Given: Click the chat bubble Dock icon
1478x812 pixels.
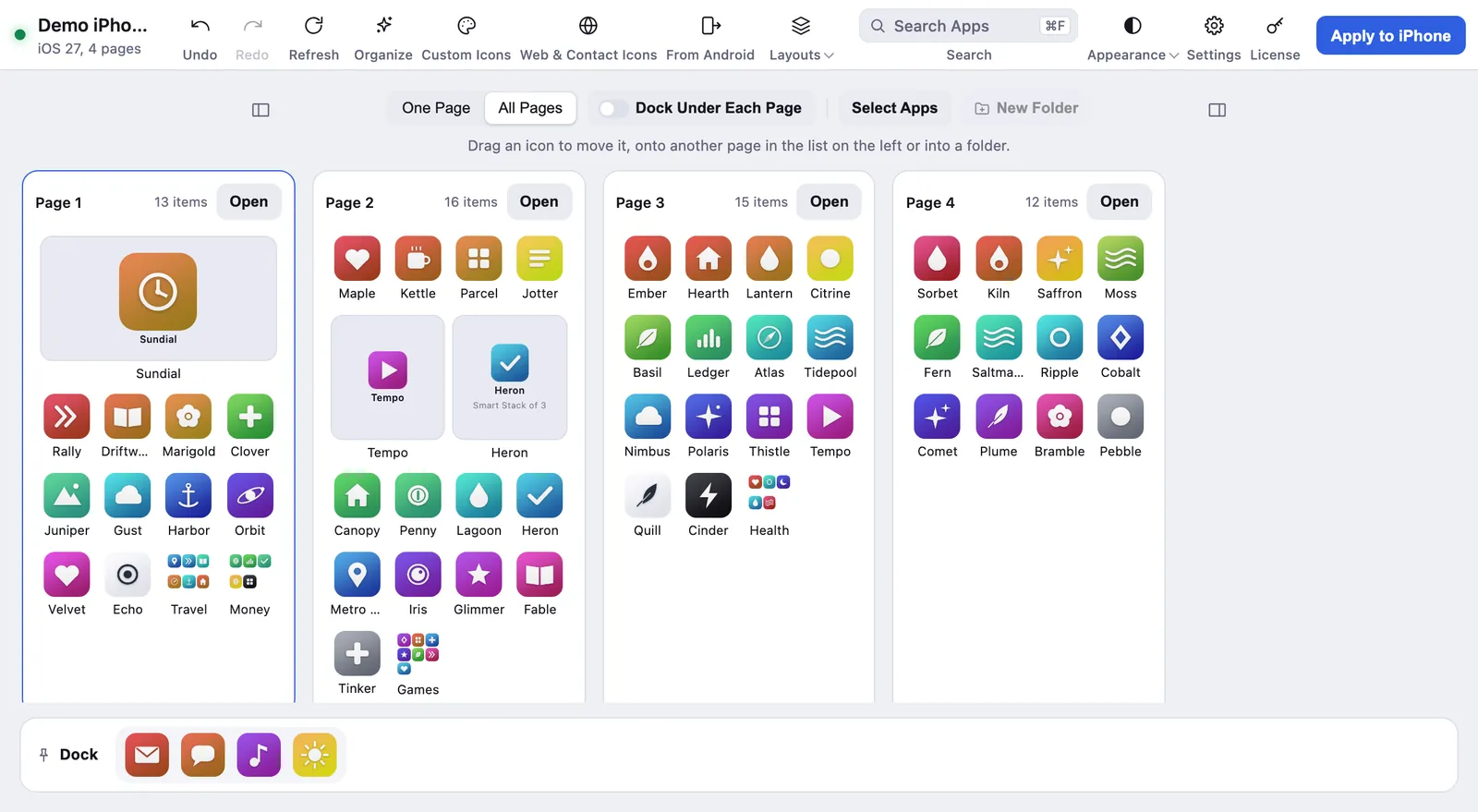Looking at the screenshot, I should 203,755.
